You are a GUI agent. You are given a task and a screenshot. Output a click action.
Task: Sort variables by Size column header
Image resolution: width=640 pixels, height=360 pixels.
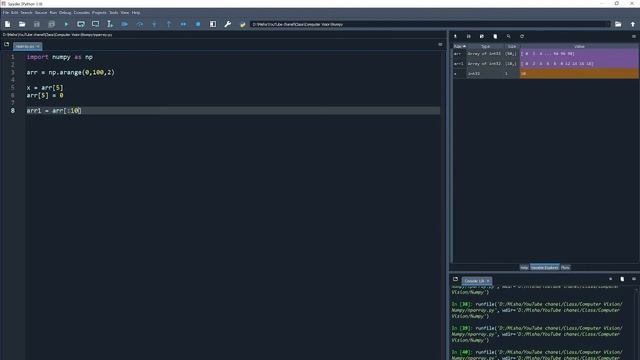coord(512,46)
